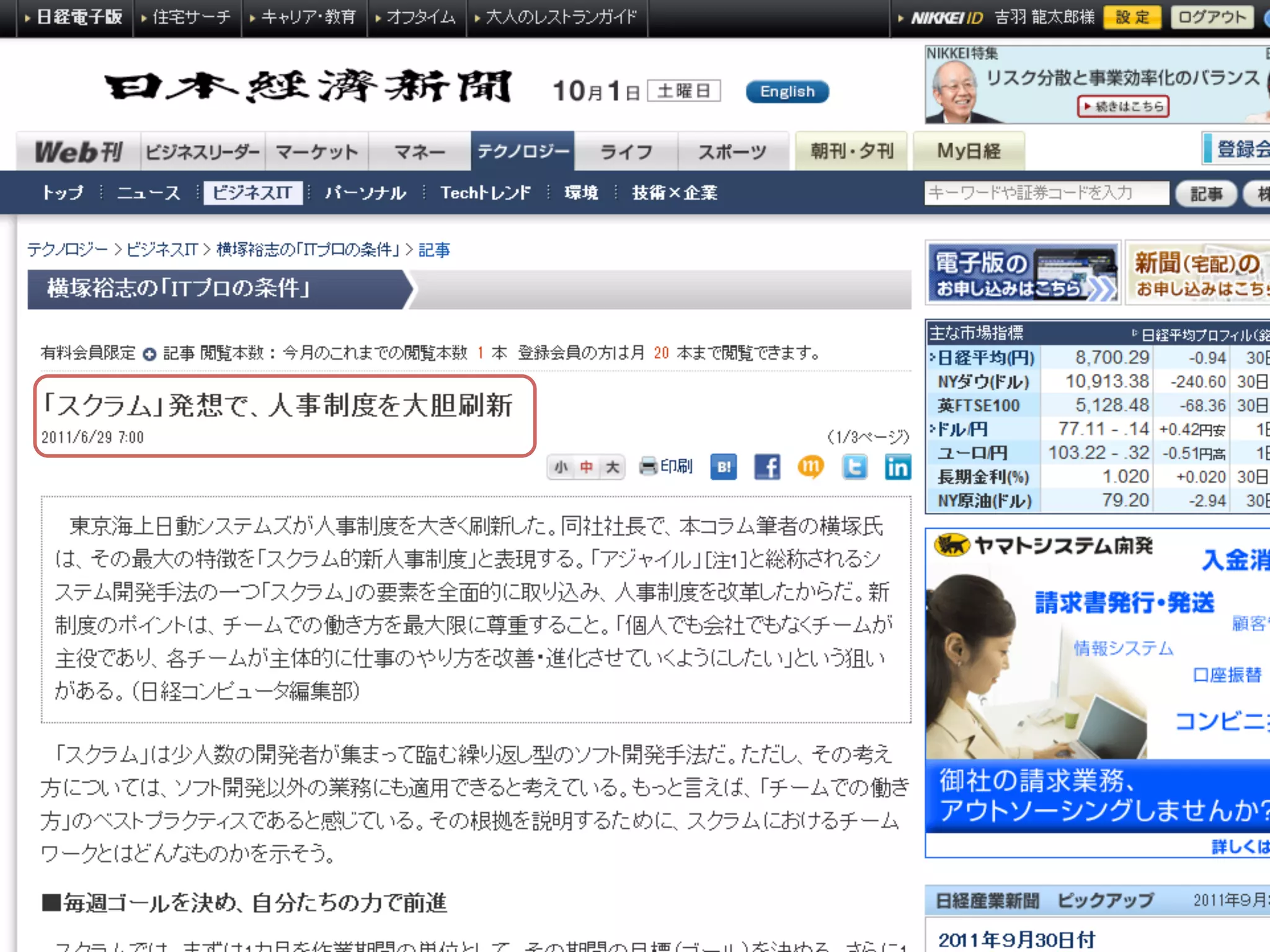The height and width of the screenshot is (952, 1270).
Task: Share article on Twitter
Action: [x=855, y=467]
